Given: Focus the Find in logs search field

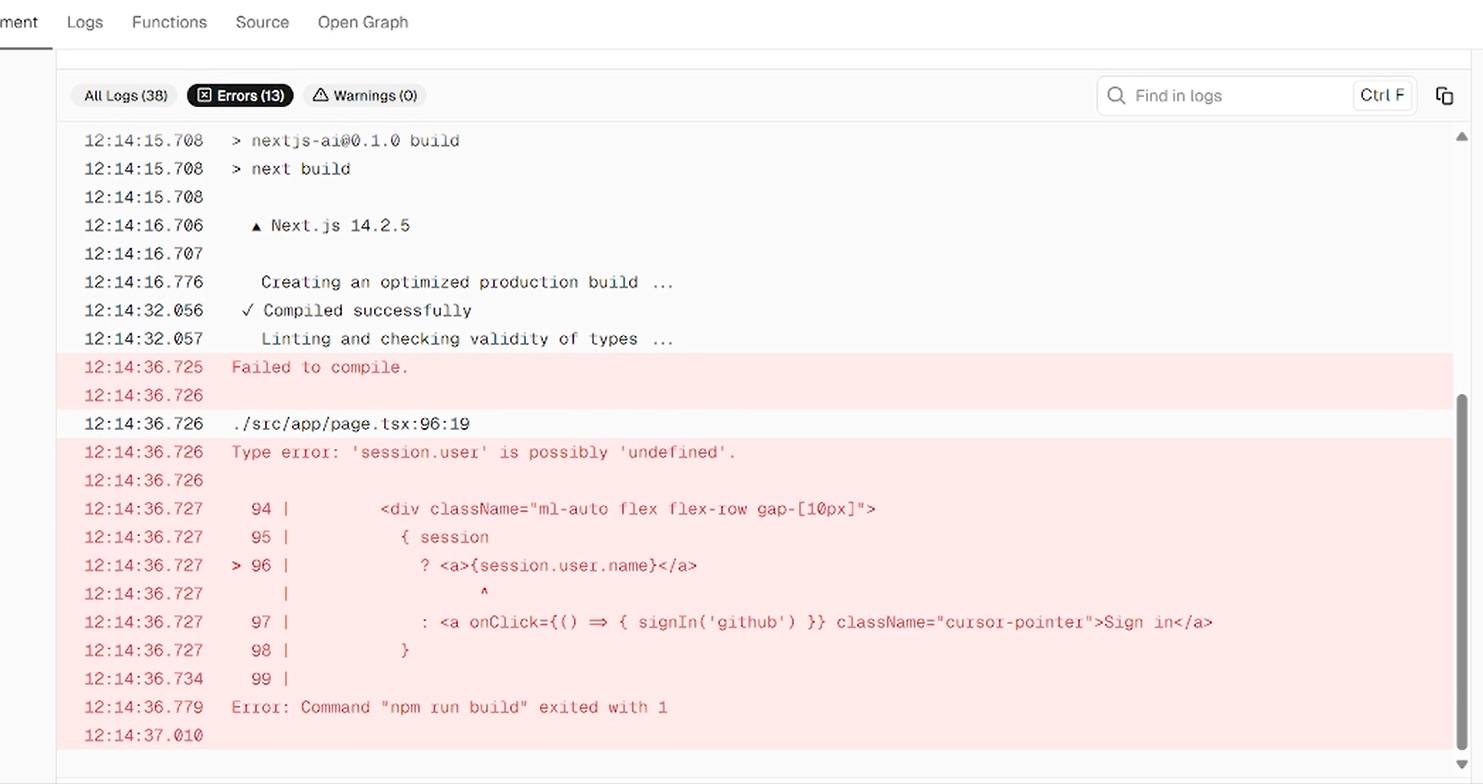Looking at the screenshot, I should (1257, 96).
